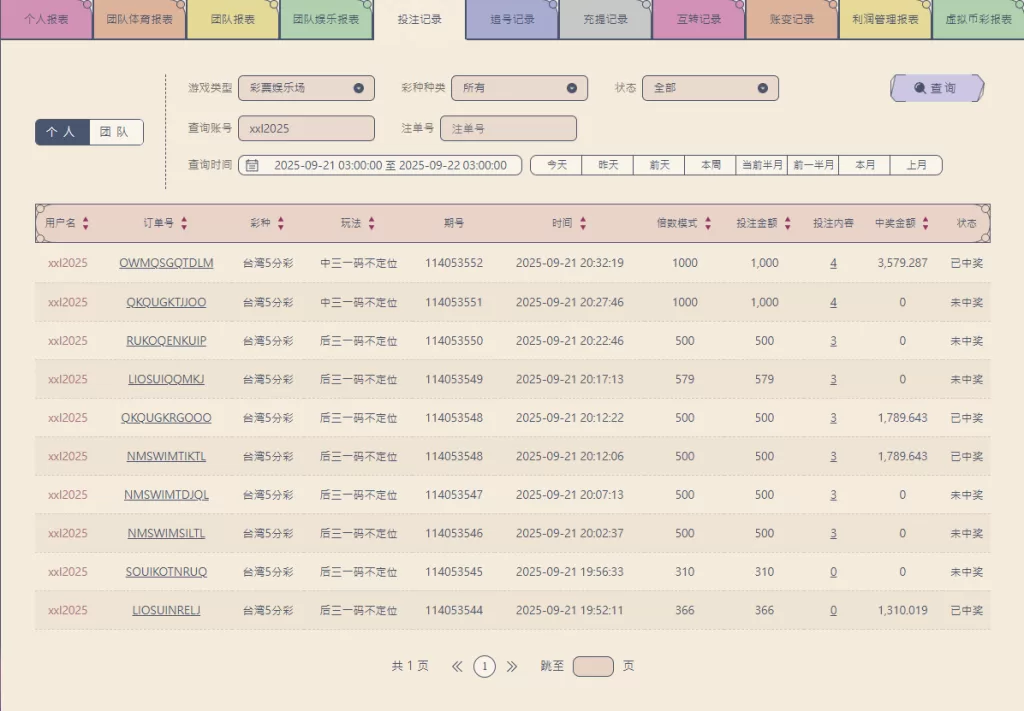The height and width of the screenshot is (711, 1024).
Task: Open the 追号记录 tab
Action: pyautogui.click(x=512, y=20)
